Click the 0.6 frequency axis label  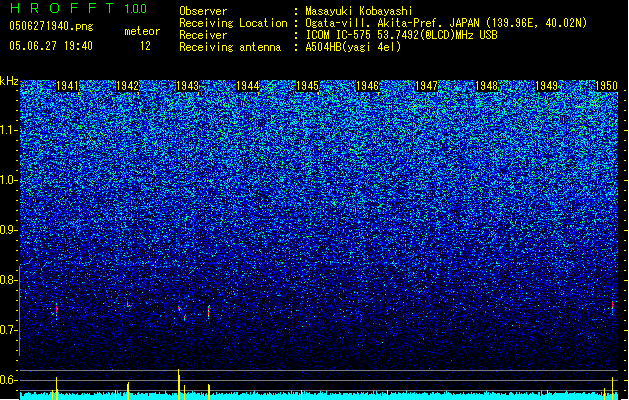pyautogui.click(x=8, y=380)
